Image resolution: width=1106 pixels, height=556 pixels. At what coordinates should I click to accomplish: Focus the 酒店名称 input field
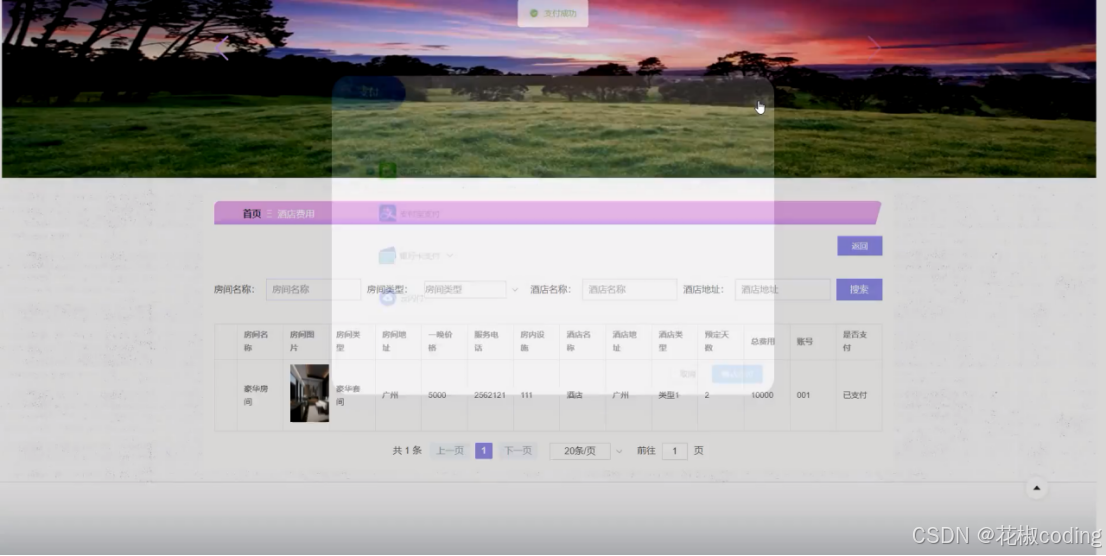[629, 289]
